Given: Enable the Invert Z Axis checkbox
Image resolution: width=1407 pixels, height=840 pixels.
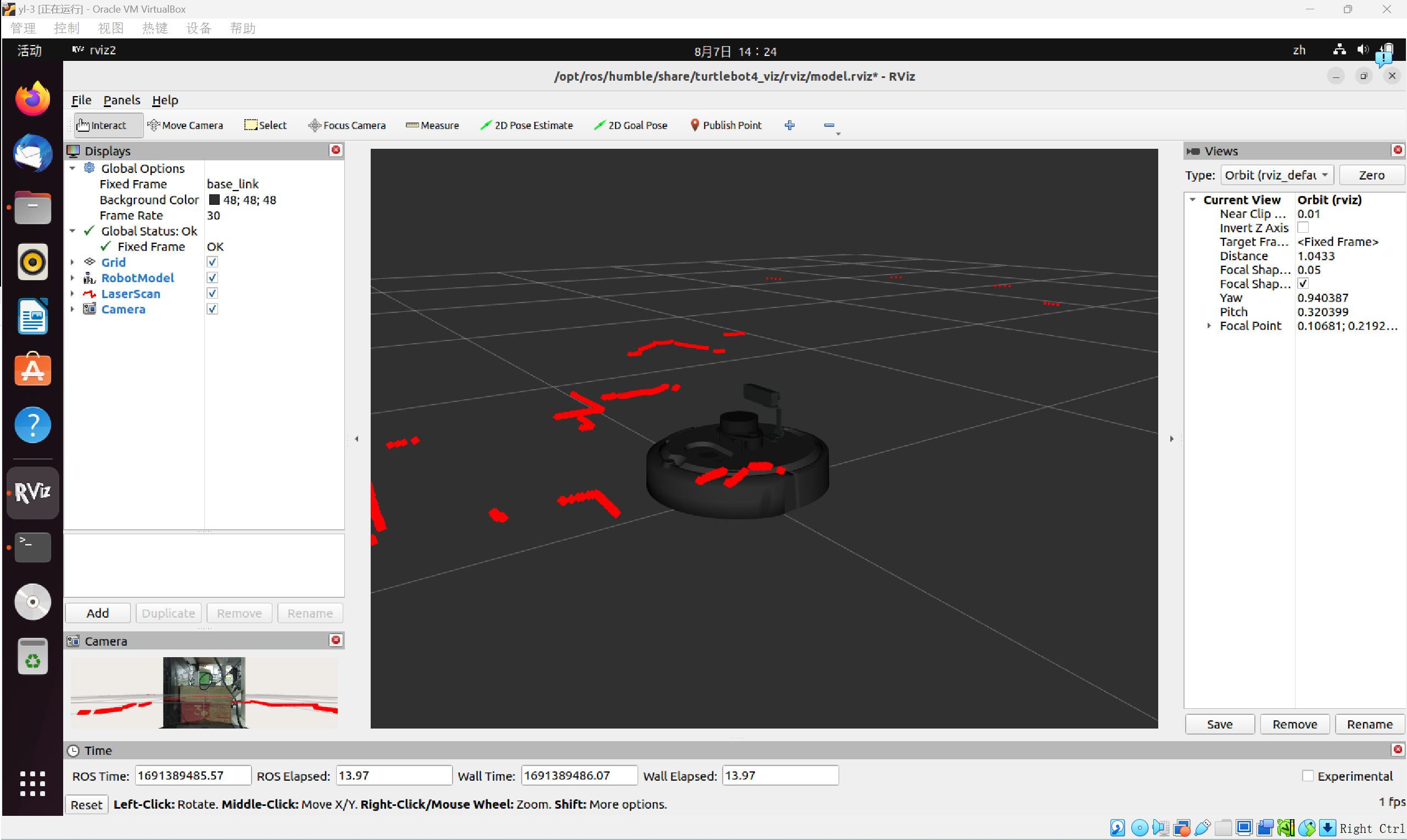Looking at the screenshot, I should coord(1303,227).
